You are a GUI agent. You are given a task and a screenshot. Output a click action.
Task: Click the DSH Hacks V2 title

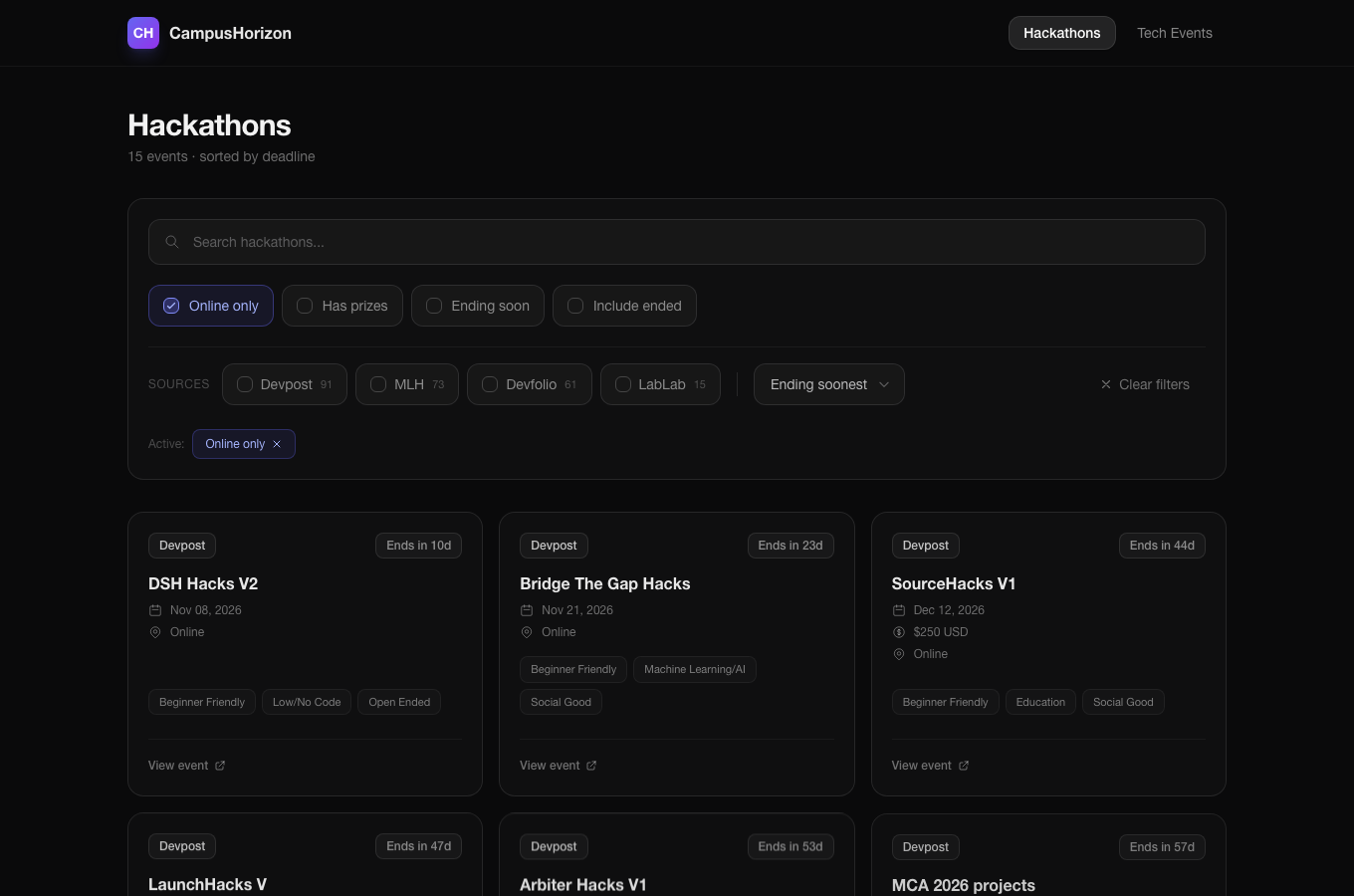(203, 583)
